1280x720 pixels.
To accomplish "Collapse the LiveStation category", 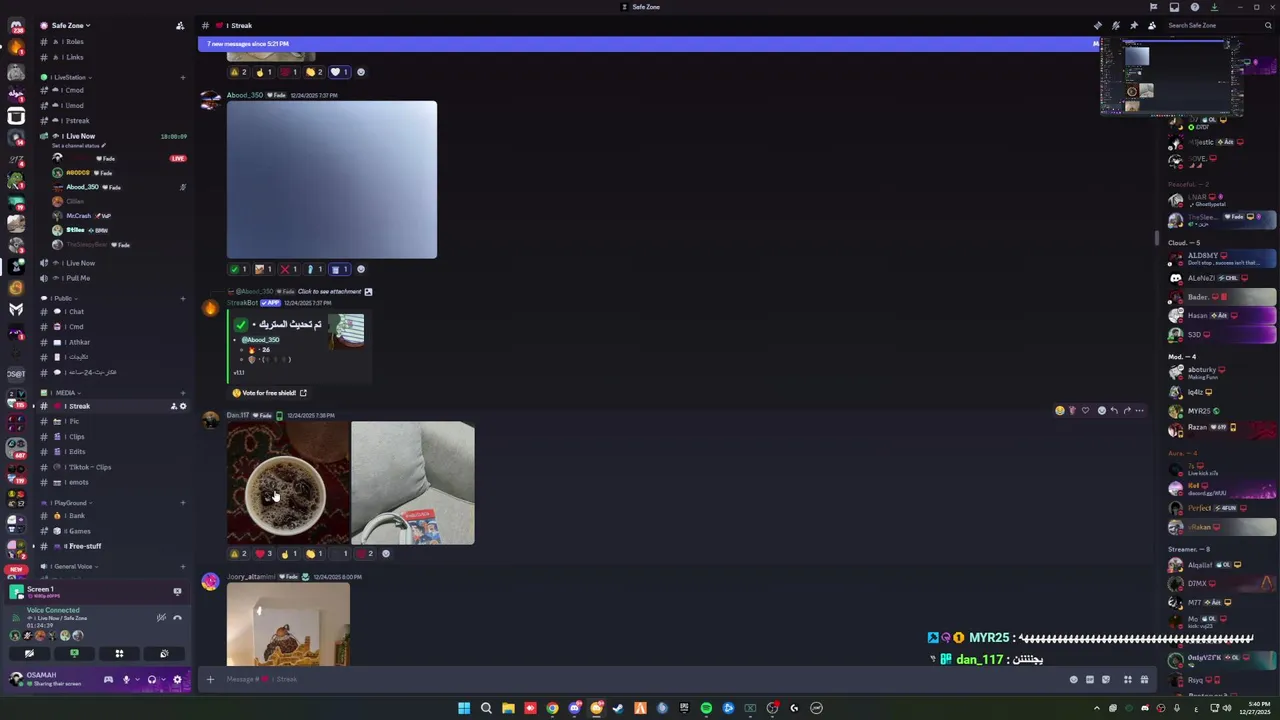I will coord(68,77).
